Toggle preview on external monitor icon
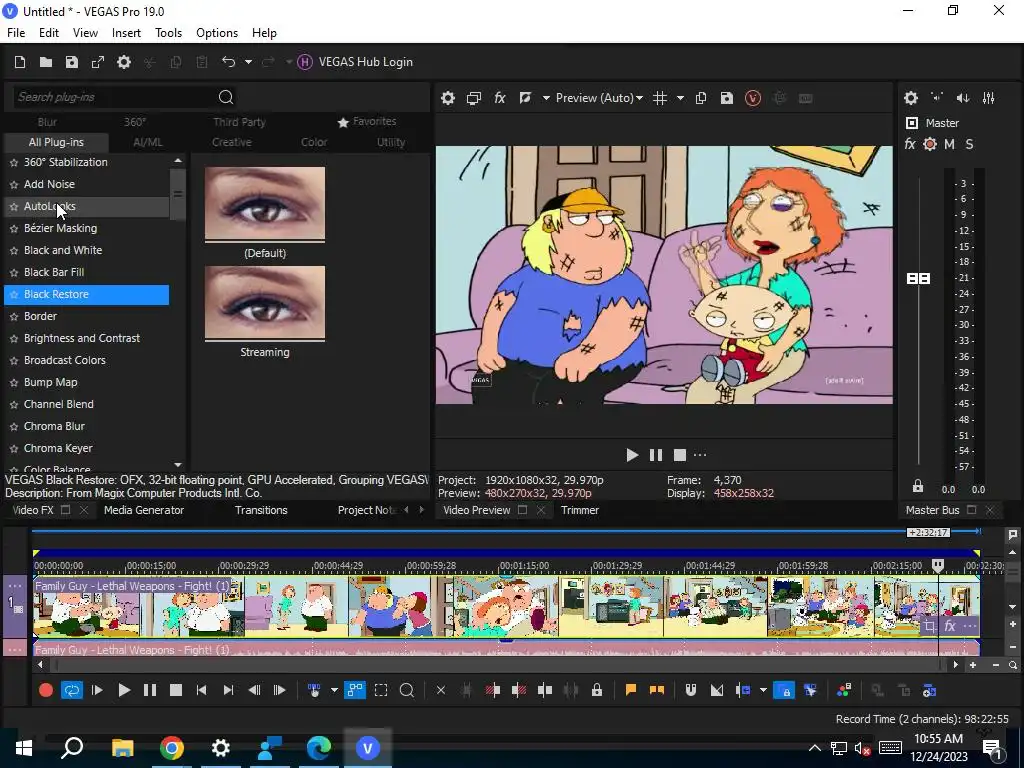 click(x=473, y=98)
